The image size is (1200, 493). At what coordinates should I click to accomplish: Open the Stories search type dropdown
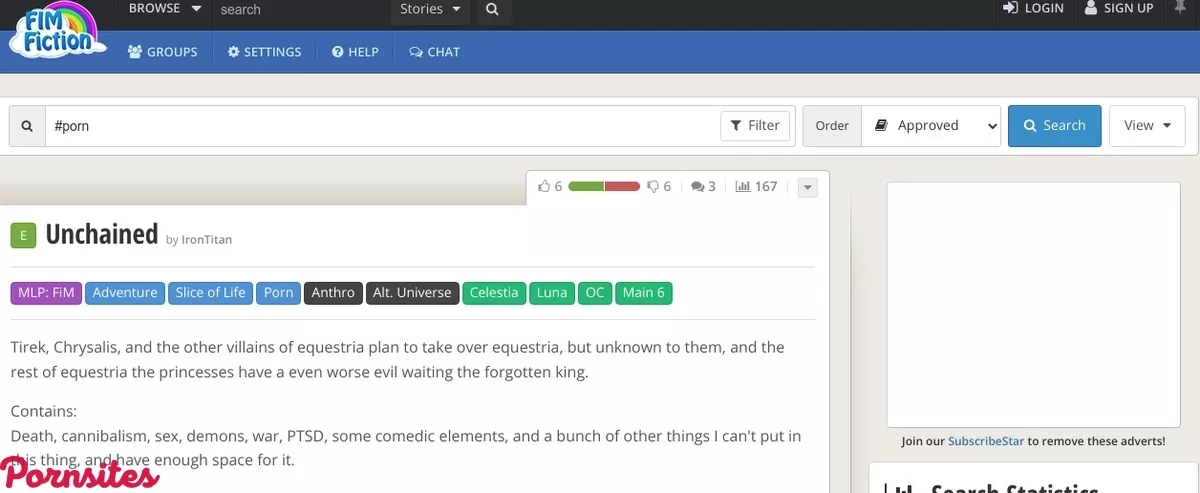431,9
